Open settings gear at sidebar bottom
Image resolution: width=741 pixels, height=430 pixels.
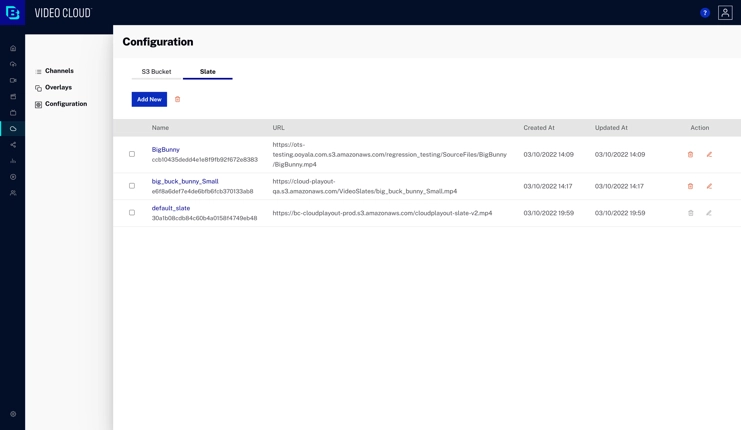(x=13, y=413)
